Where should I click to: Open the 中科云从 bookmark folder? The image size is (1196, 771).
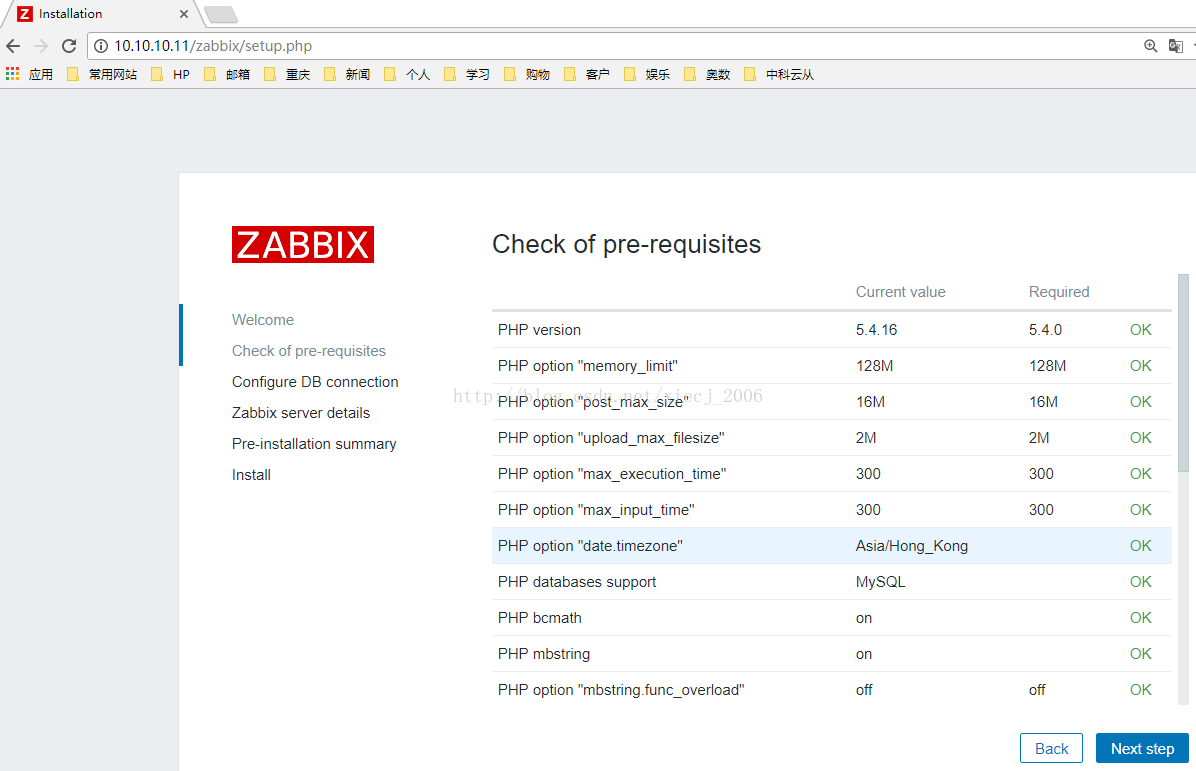click(x=780, y=74)
